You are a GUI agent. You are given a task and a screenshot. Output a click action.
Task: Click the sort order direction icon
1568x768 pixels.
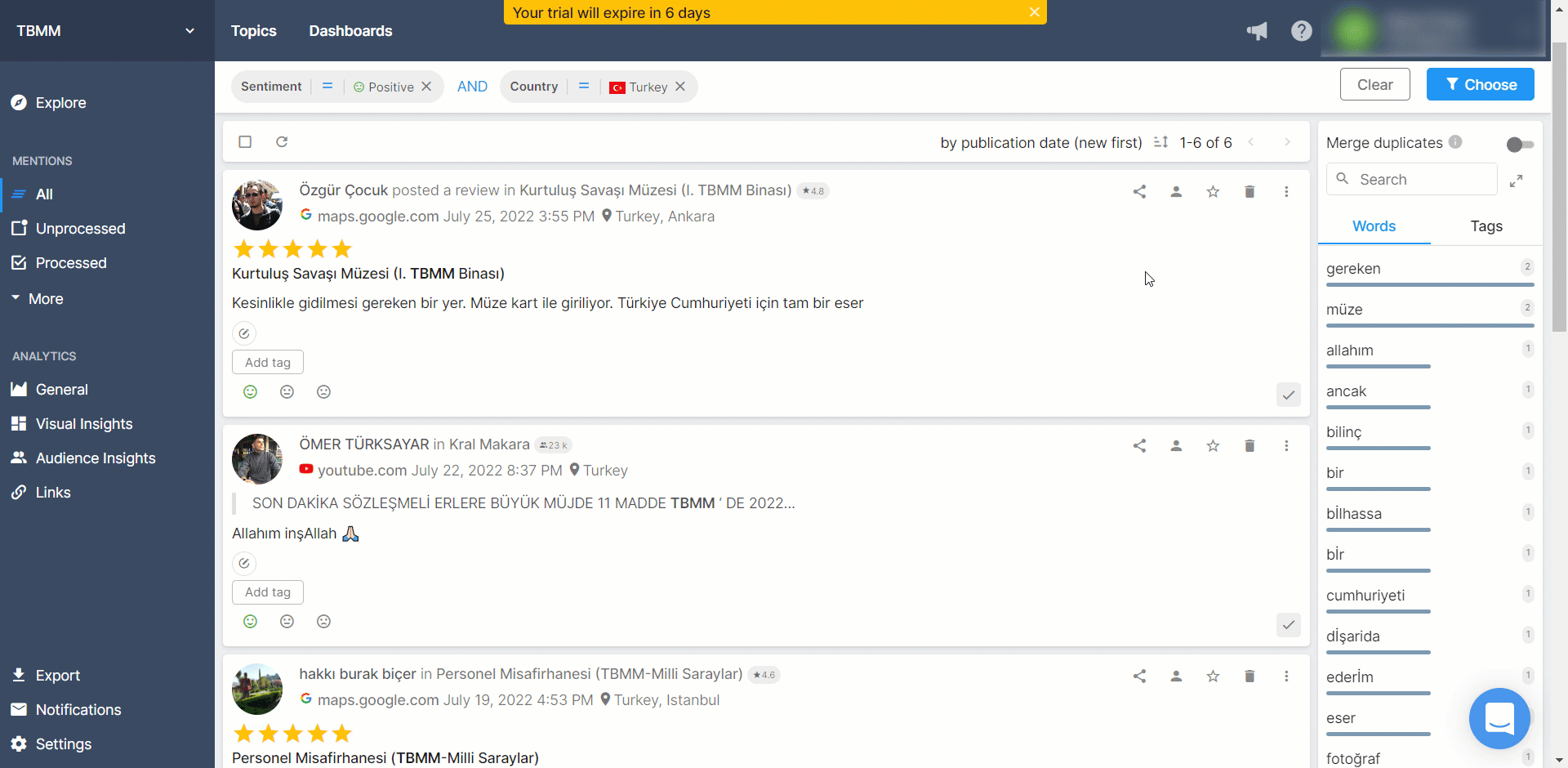[x=1160, y=142]
